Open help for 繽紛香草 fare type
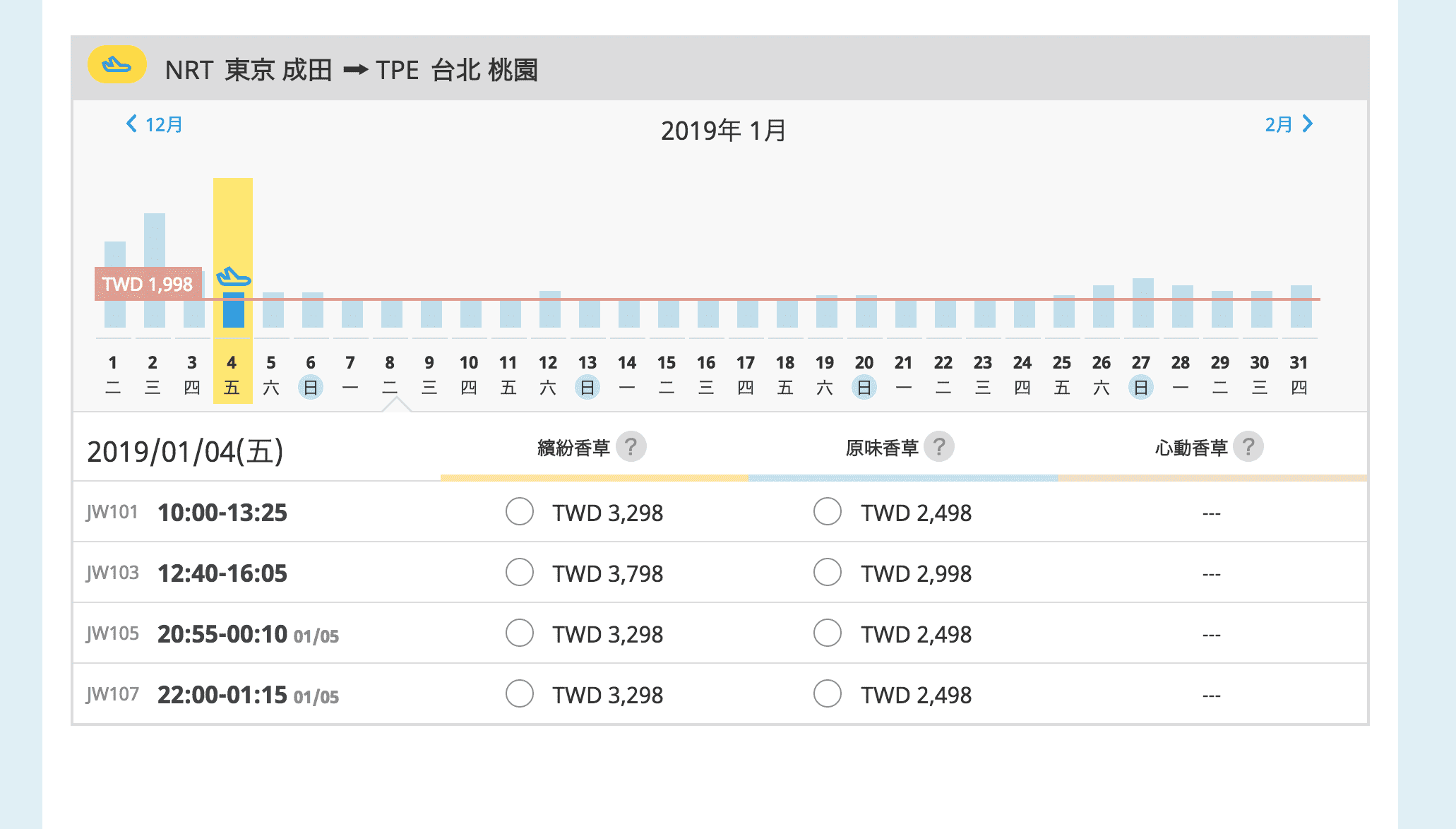Image resolution: width=1456 pixels, height=829 pixels. click(631, 446)
